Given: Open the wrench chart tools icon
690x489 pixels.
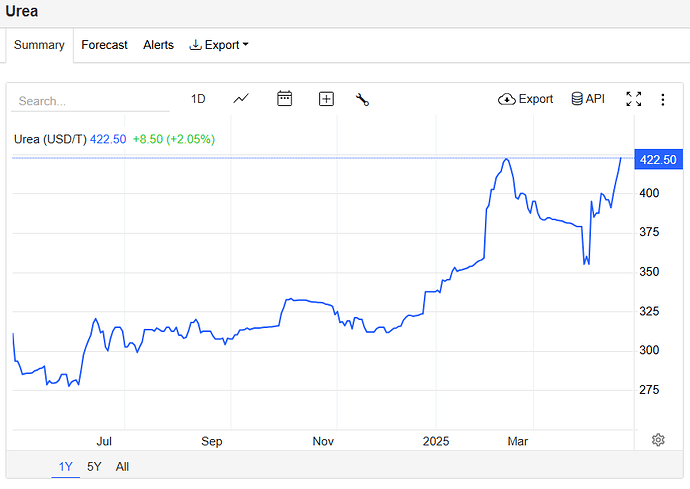Looking at the screenshot, I should point(362,99).
